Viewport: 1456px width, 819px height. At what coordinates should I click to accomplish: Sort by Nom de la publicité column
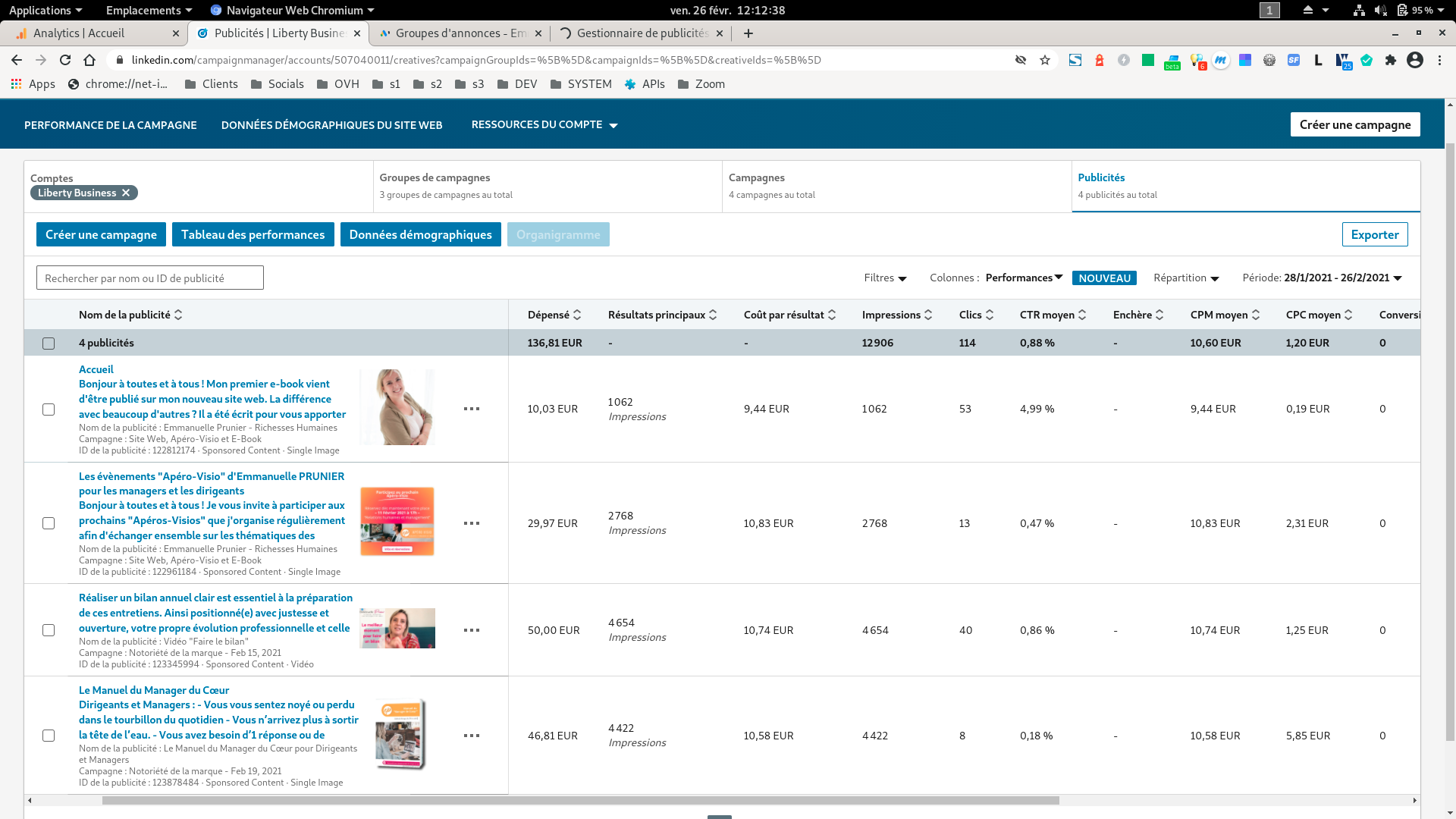[x=130, y=315]
